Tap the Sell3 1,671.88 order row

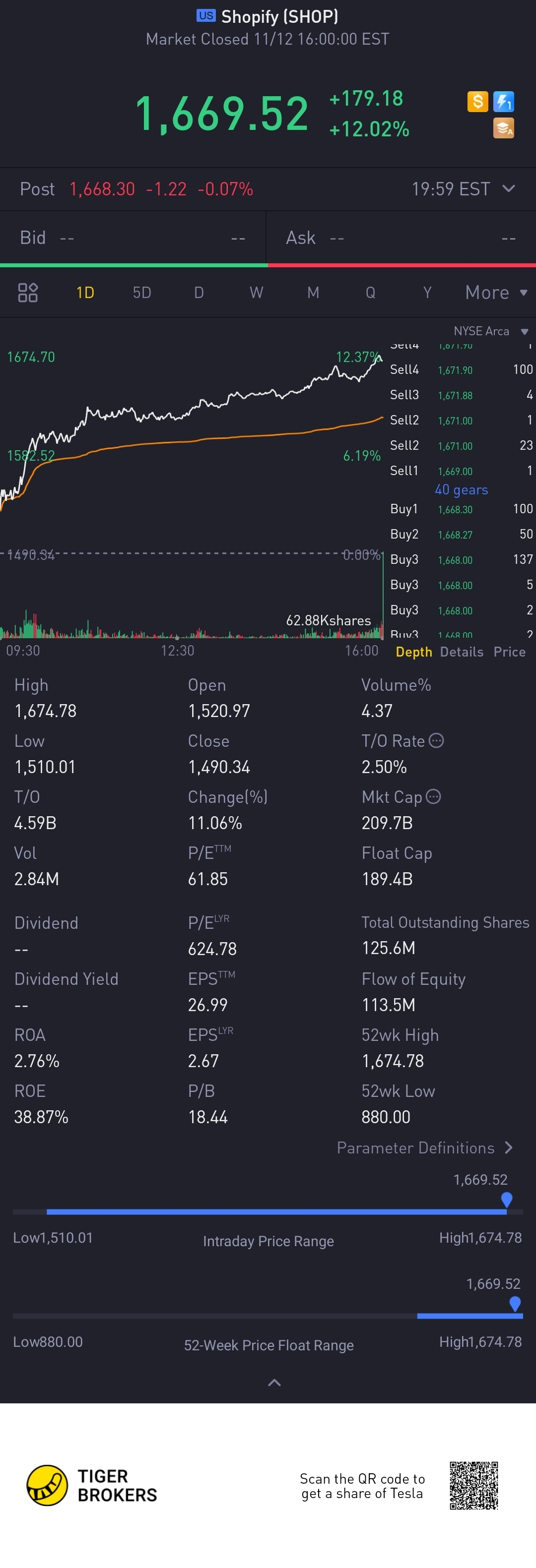(x=462, y=395)
